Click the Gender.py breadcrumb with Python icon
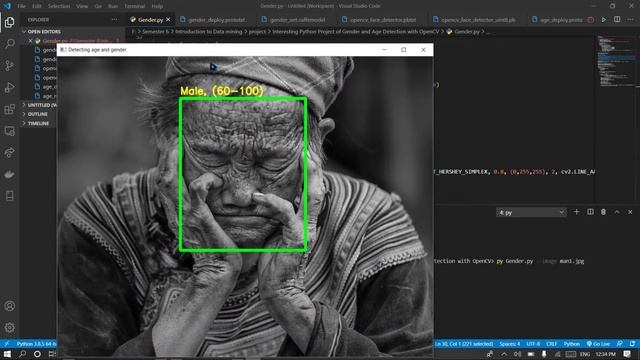 click(463, 31)
